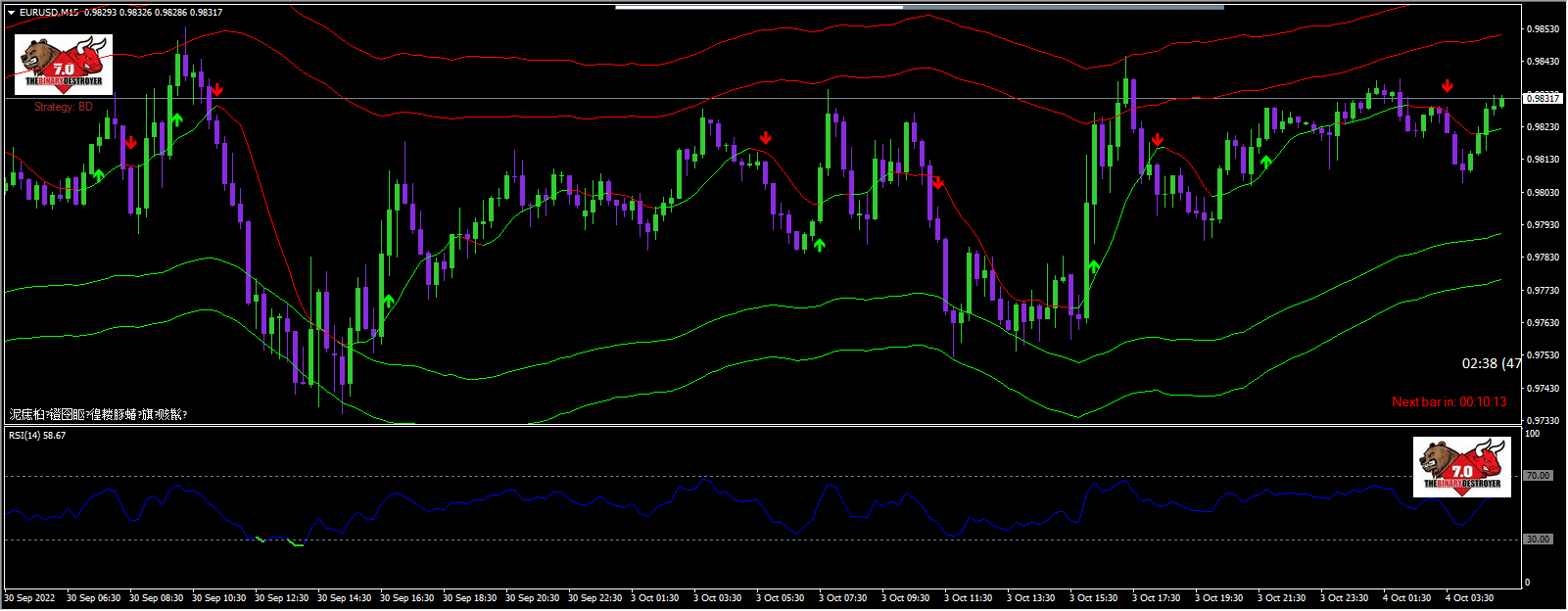Click the rightmost red down arrow signal
The height and width of the screenshot is (611, 1568).
coord(1448,86)
